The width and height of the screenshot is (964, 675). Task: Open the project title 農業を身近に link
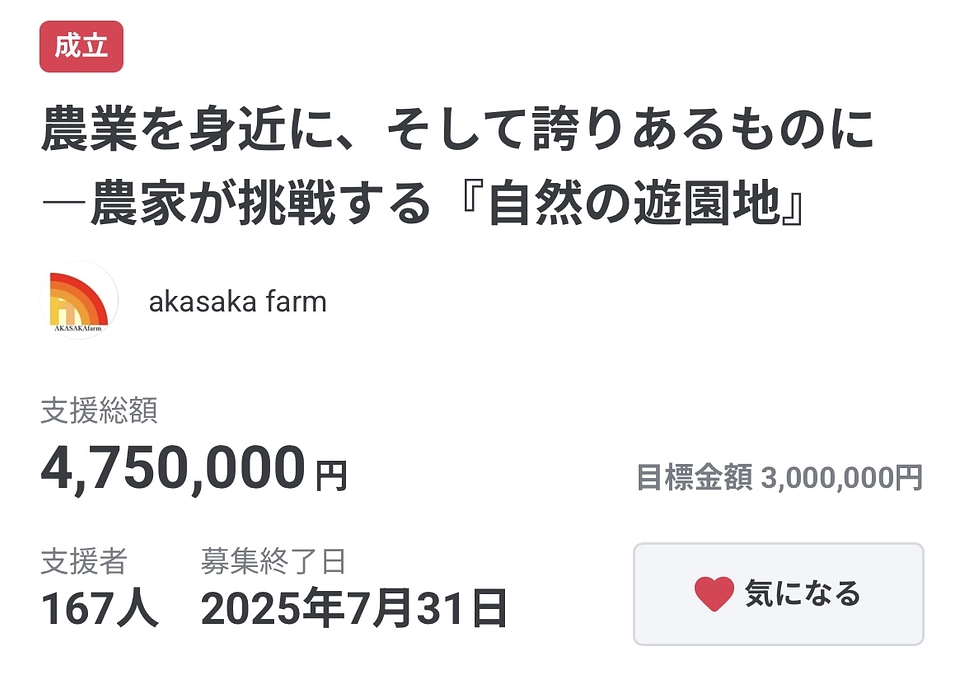(x=457, y=131)
